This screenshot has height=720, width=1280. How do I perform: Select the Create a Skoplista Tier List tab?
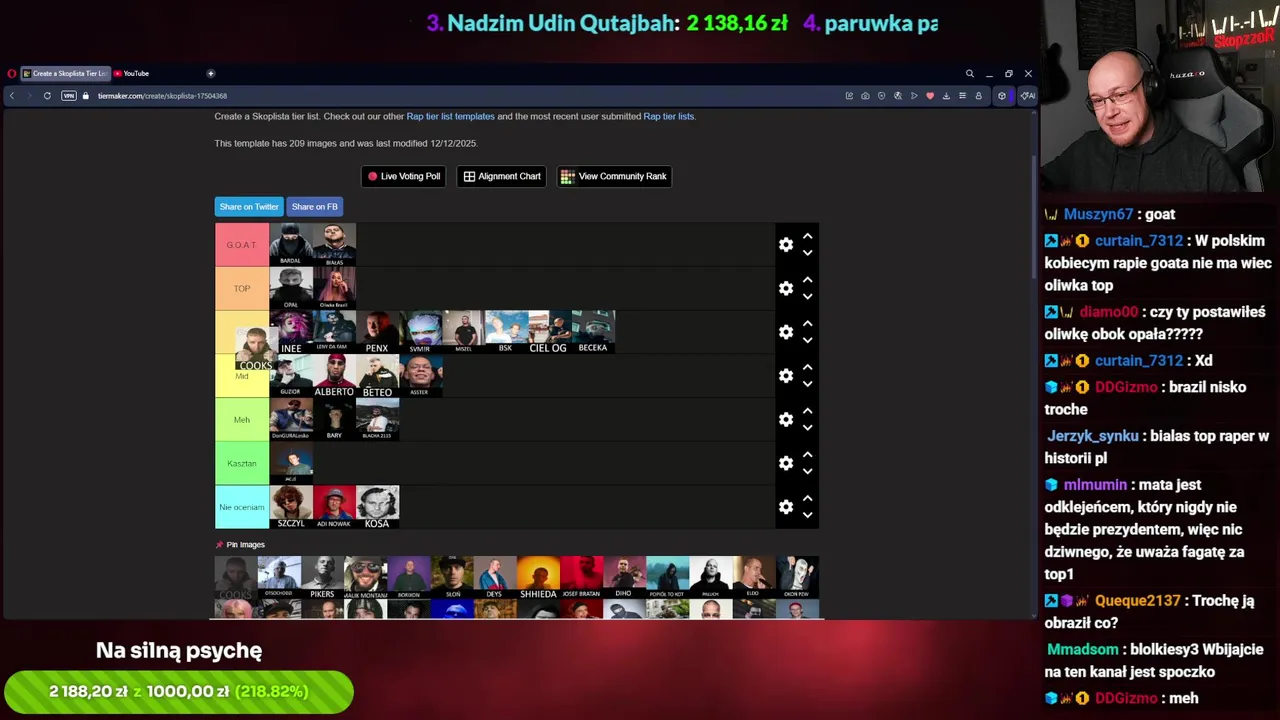(x=66, y=73)
